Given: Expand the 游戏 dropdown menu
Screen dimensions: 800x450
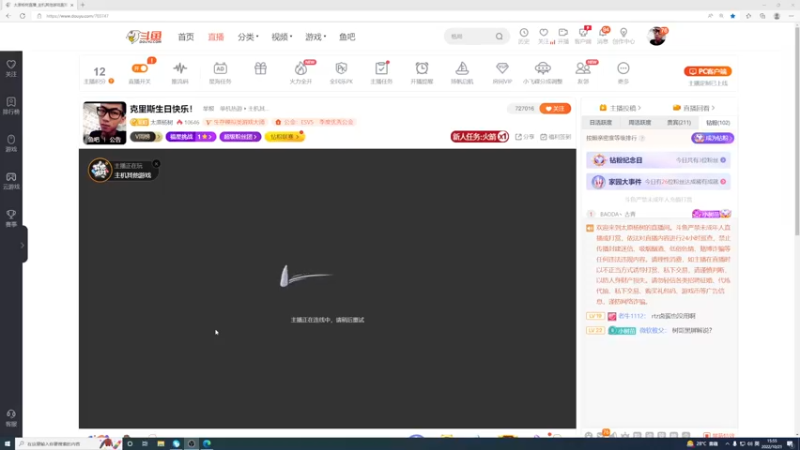Looking at the screenshot, I should point(315,37).
